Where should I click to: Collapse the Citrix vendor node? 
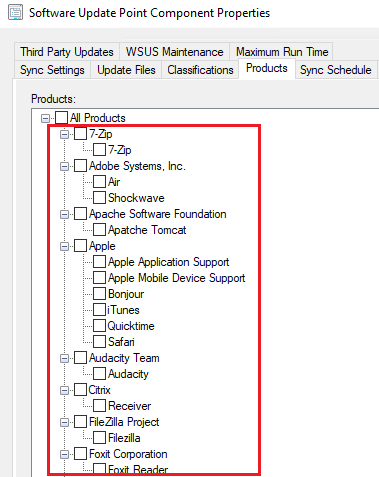click(64, 390)
